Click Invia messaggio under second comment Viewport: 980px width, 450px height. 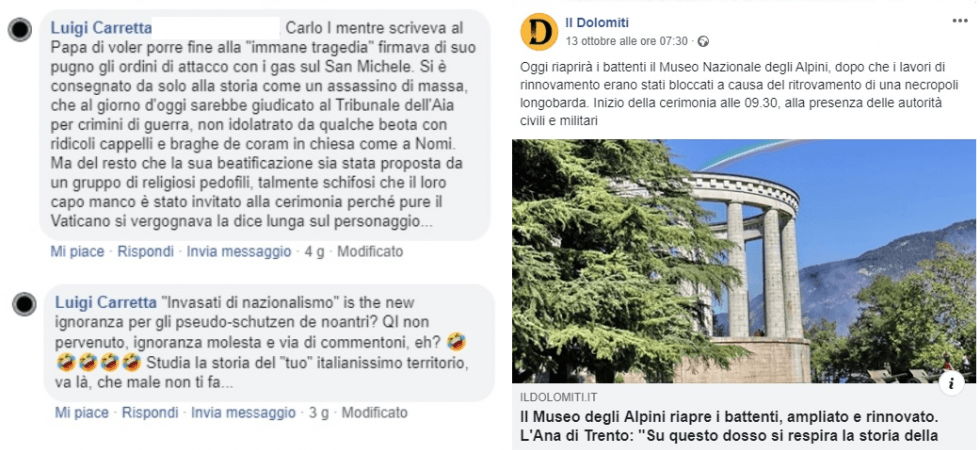coord(243,413)
